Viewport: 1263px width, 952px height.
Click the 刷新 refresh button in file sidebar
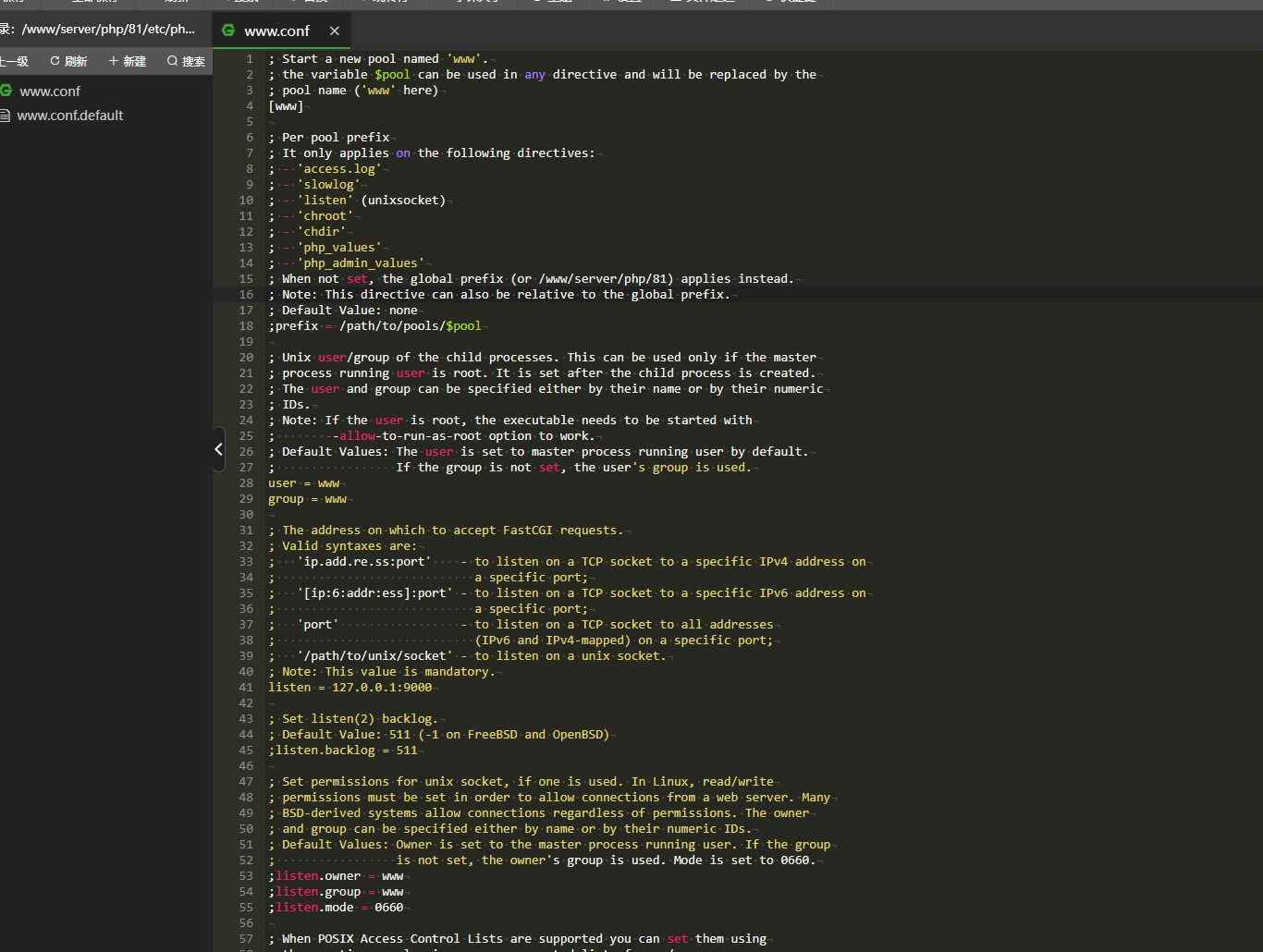[68, 61]
